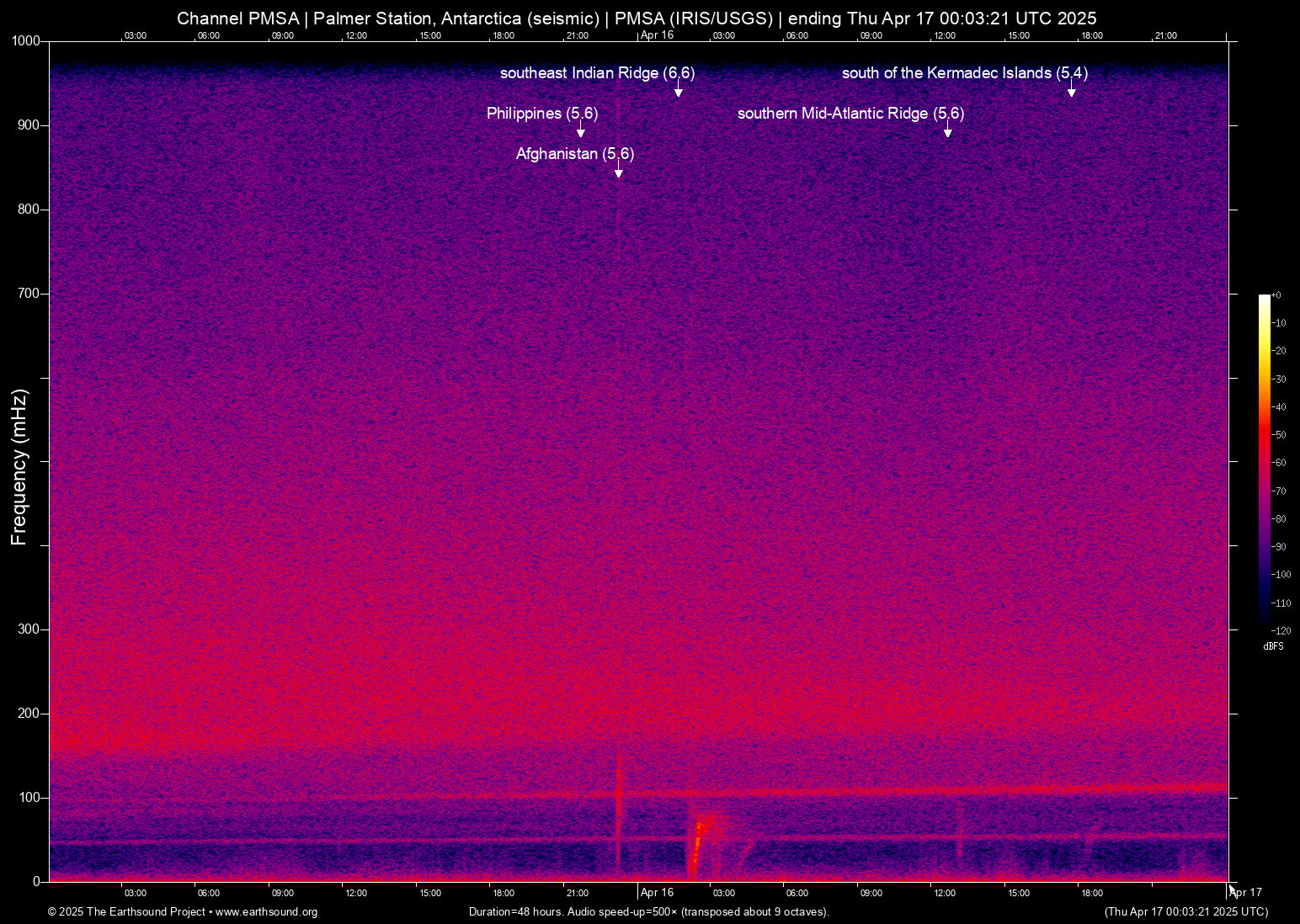This screenshot has height=924, width=1300.
Task: Select the Afghanistan (5.6) annotation text
Action: click(x=574, y=154)
